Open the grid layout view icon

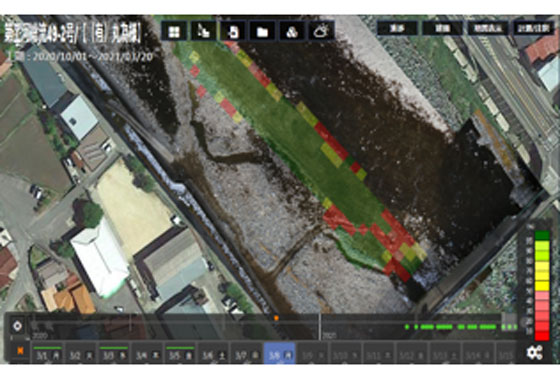[174, 31]
